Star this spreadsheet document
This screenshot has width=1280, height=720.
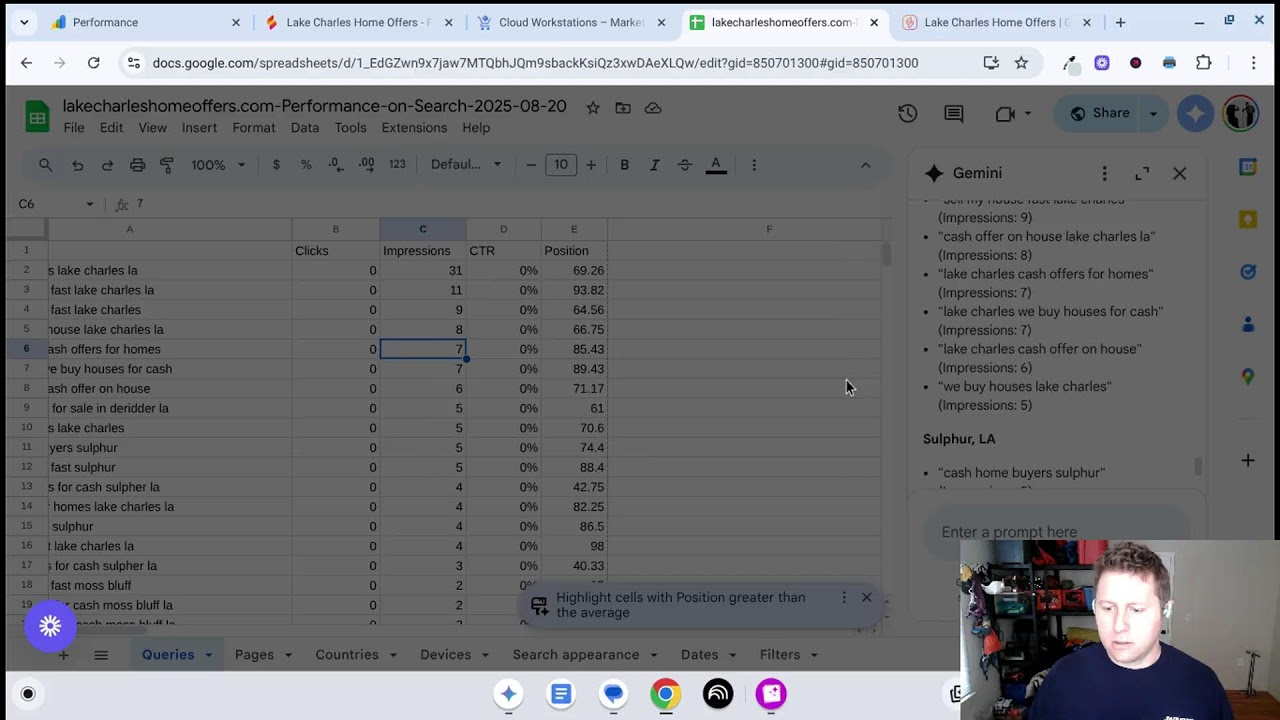tap(593, 107)
